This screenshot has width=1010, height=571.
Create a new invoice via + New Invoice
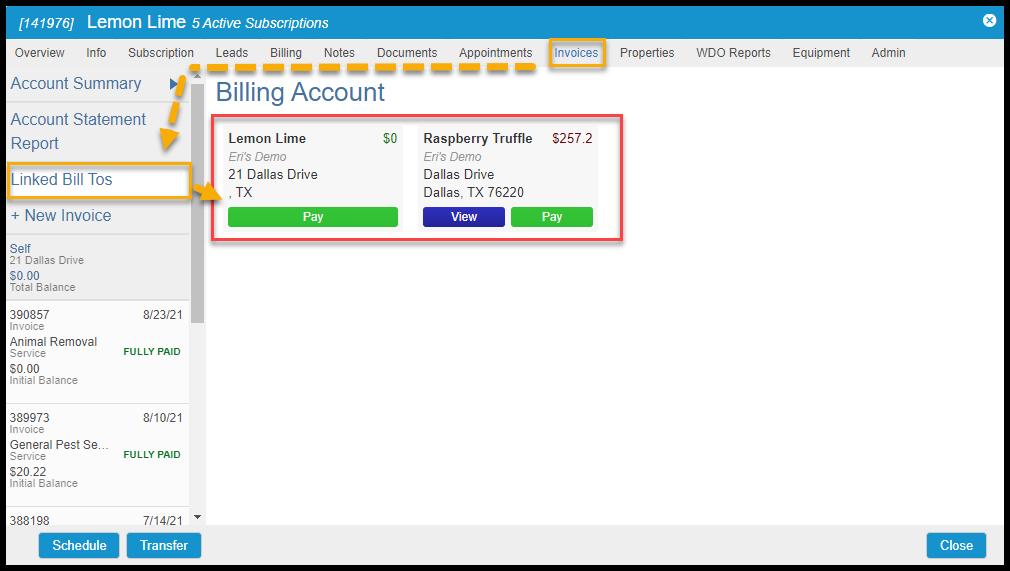(61, 216)
